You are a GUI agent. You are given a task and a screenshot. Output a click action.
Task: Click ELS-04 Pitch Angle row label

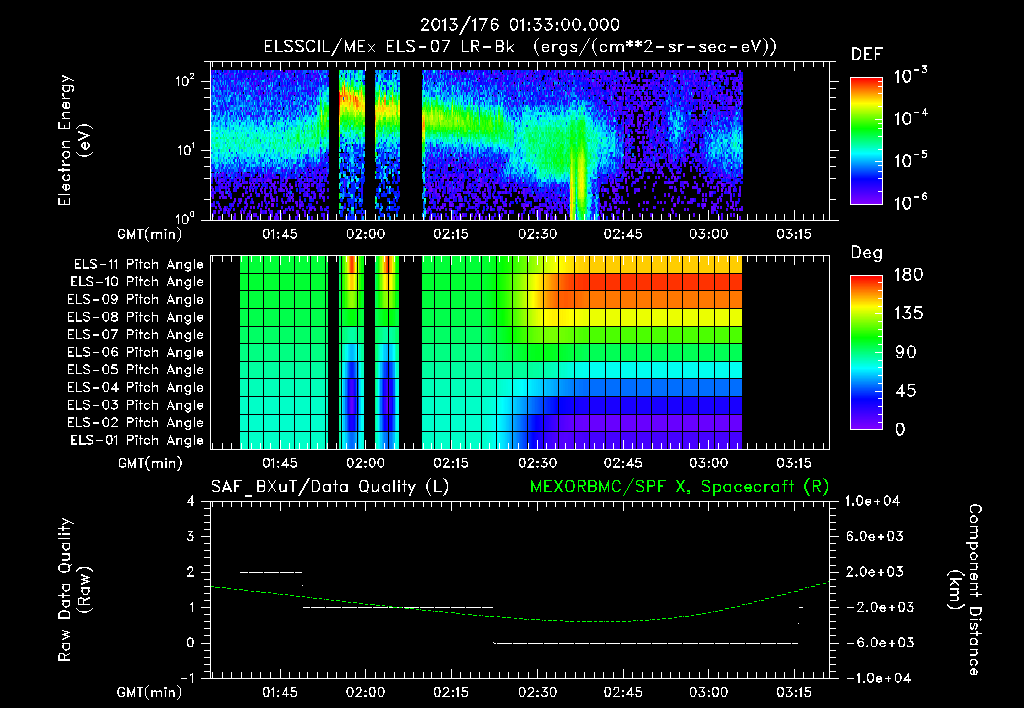[x=135, y=387]
